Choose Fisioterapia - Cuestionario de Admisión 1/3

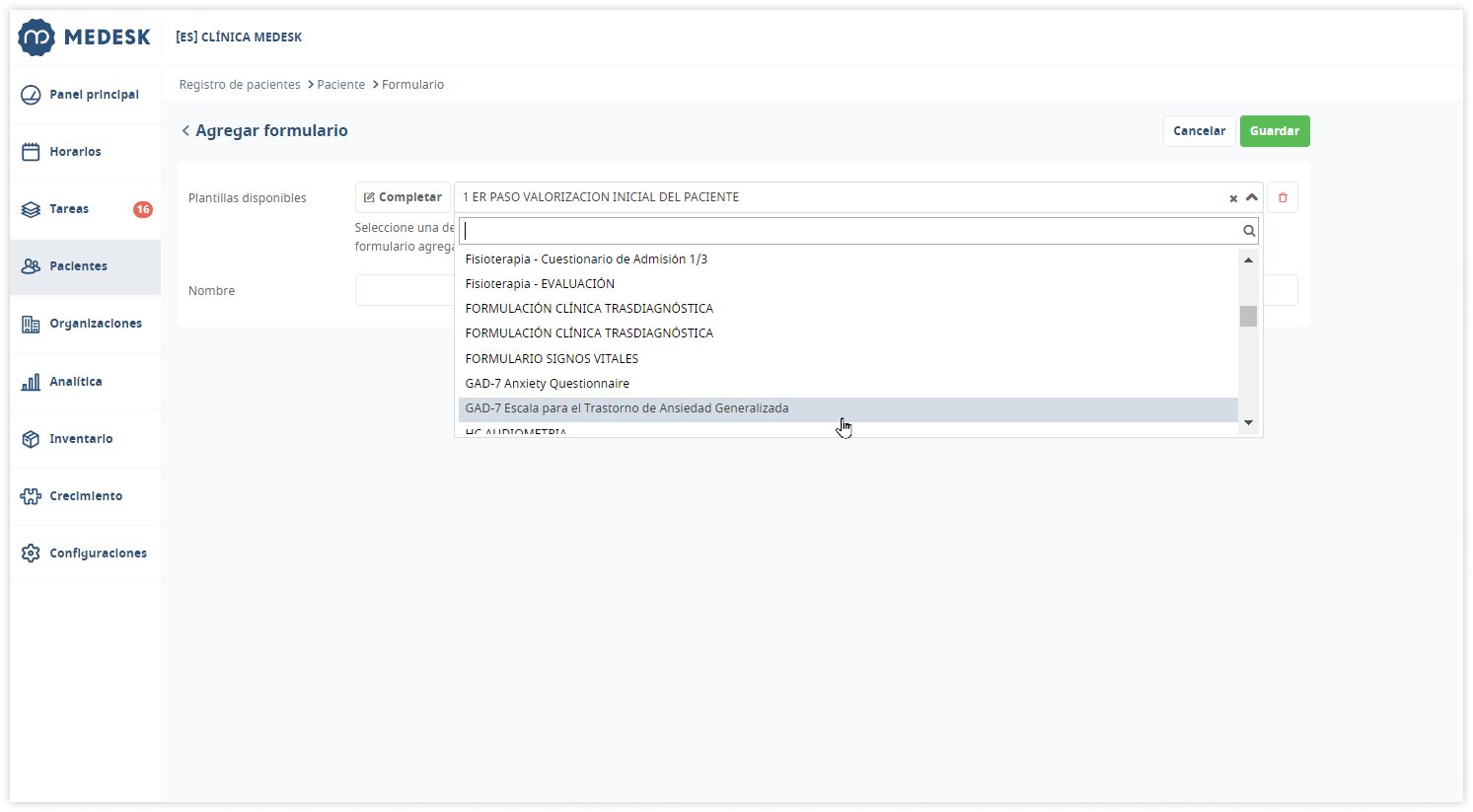tap(847, 259)
